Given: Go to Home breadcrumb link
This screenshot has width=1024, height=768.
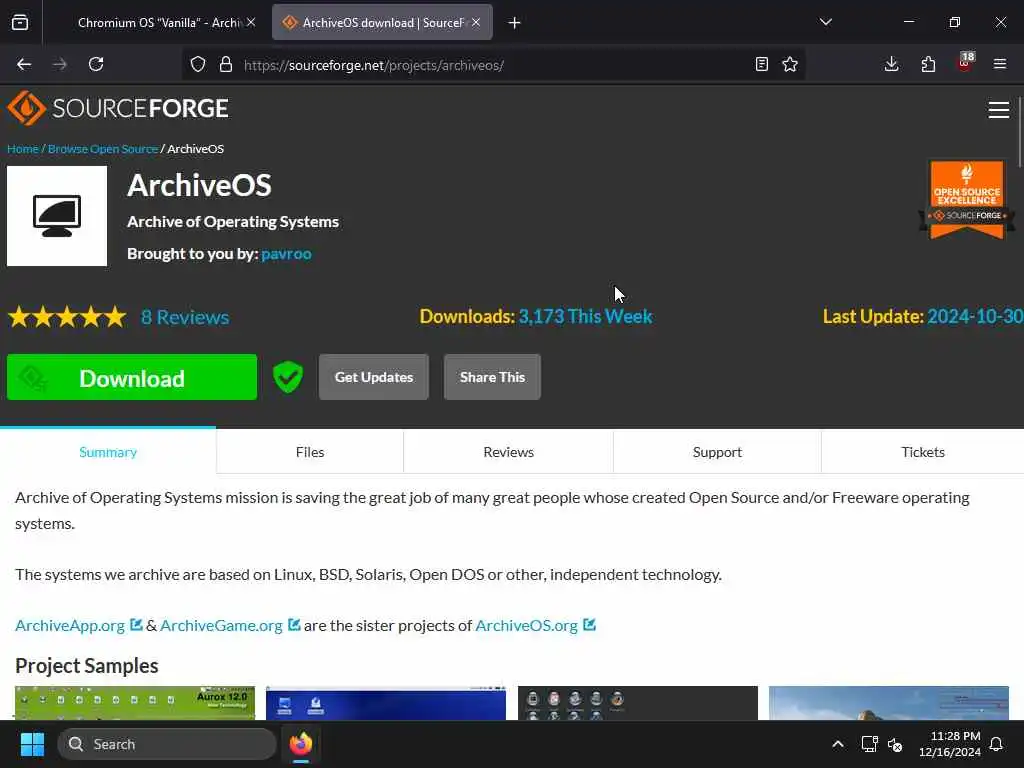Looking at the screenshot, I should click(23, 148).
